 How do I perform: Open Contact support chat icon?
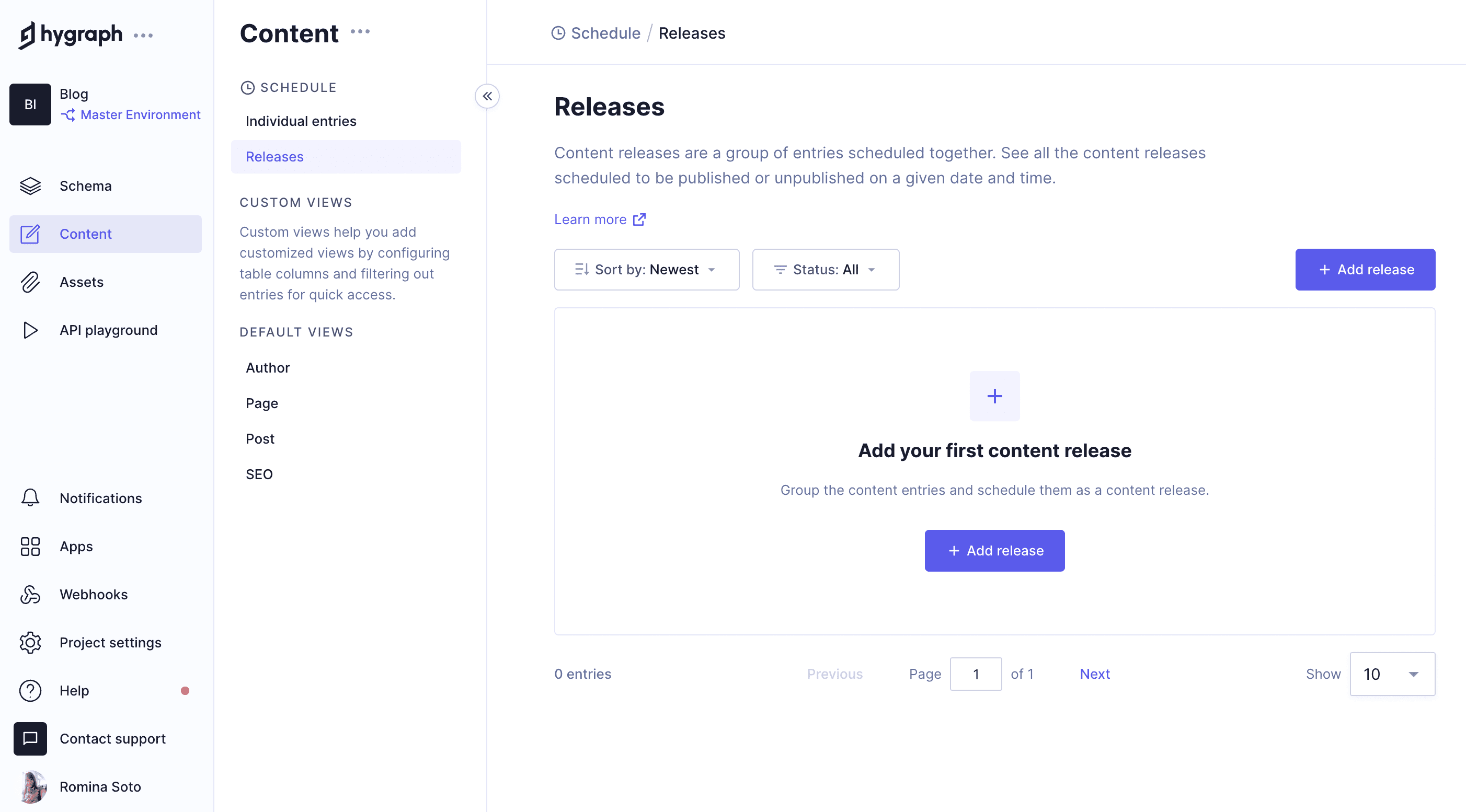point(30,739)
